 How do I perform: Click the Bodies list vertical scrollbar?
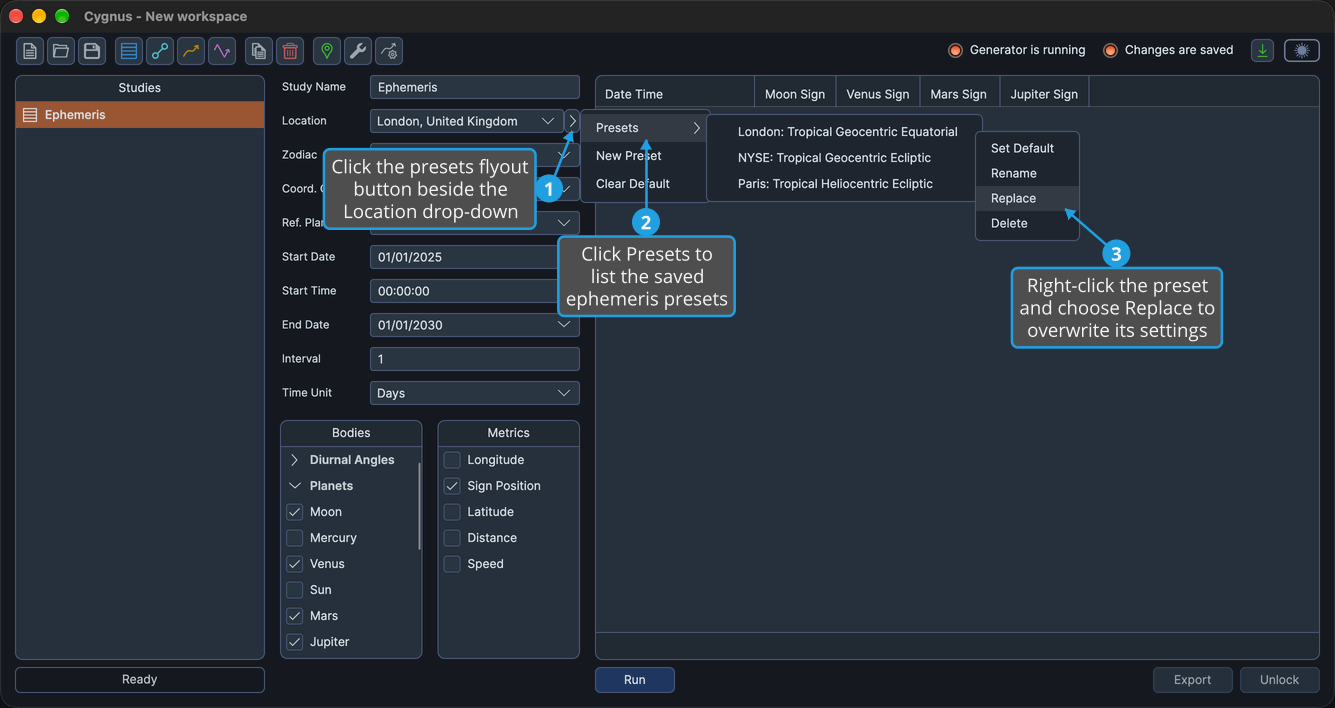pos(419,505)
